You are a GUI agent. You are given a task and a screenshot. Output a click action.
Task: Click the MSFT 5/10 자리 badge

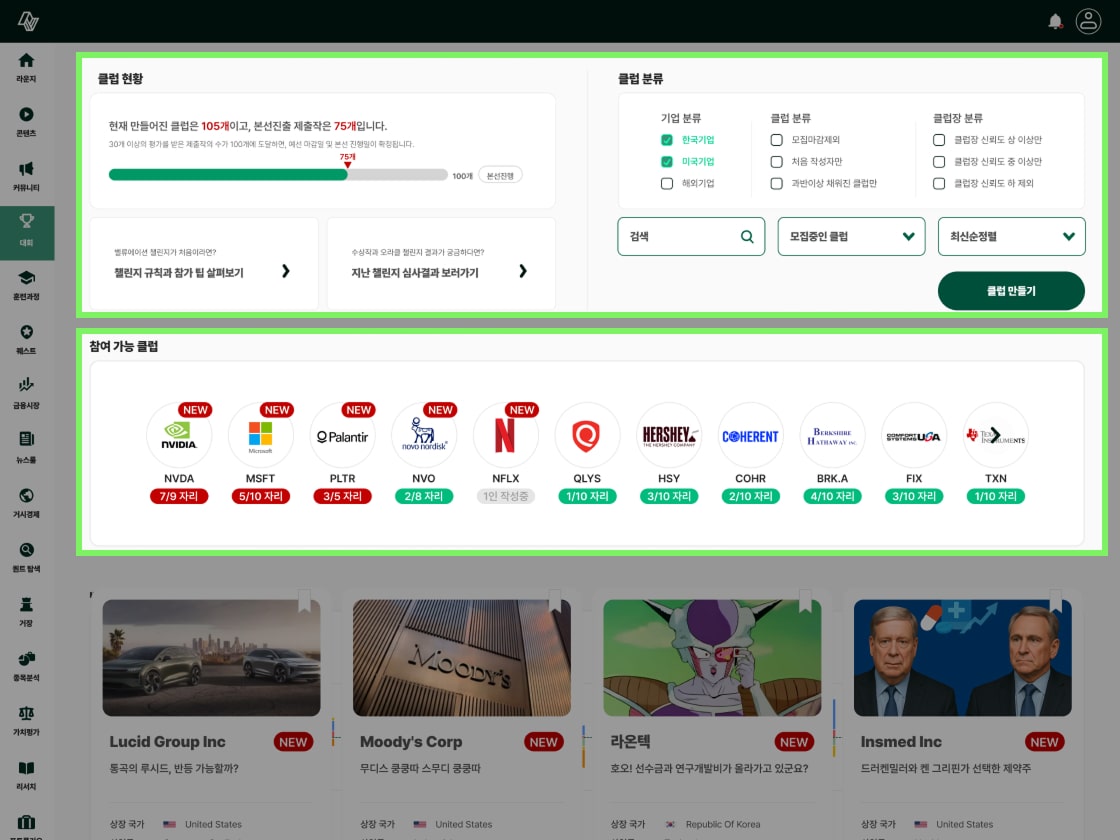260,496
